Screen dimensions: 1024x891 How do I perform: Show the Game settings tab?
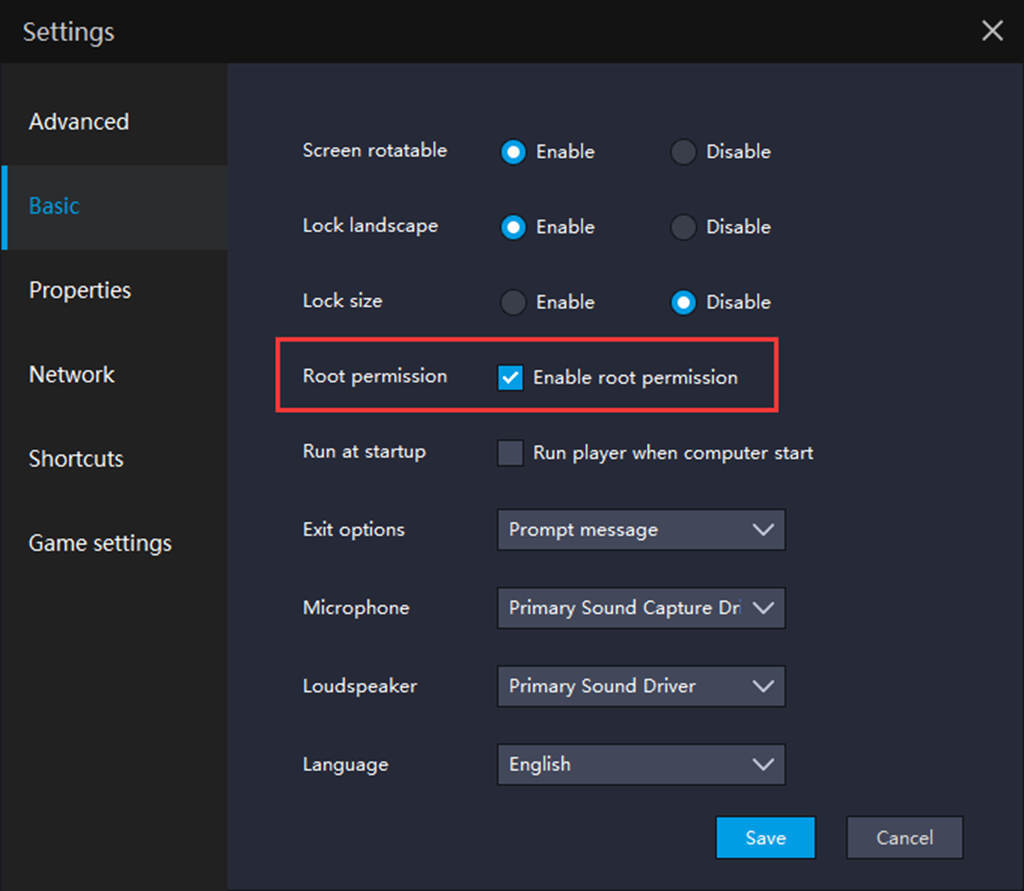click(x=114, y=543)
